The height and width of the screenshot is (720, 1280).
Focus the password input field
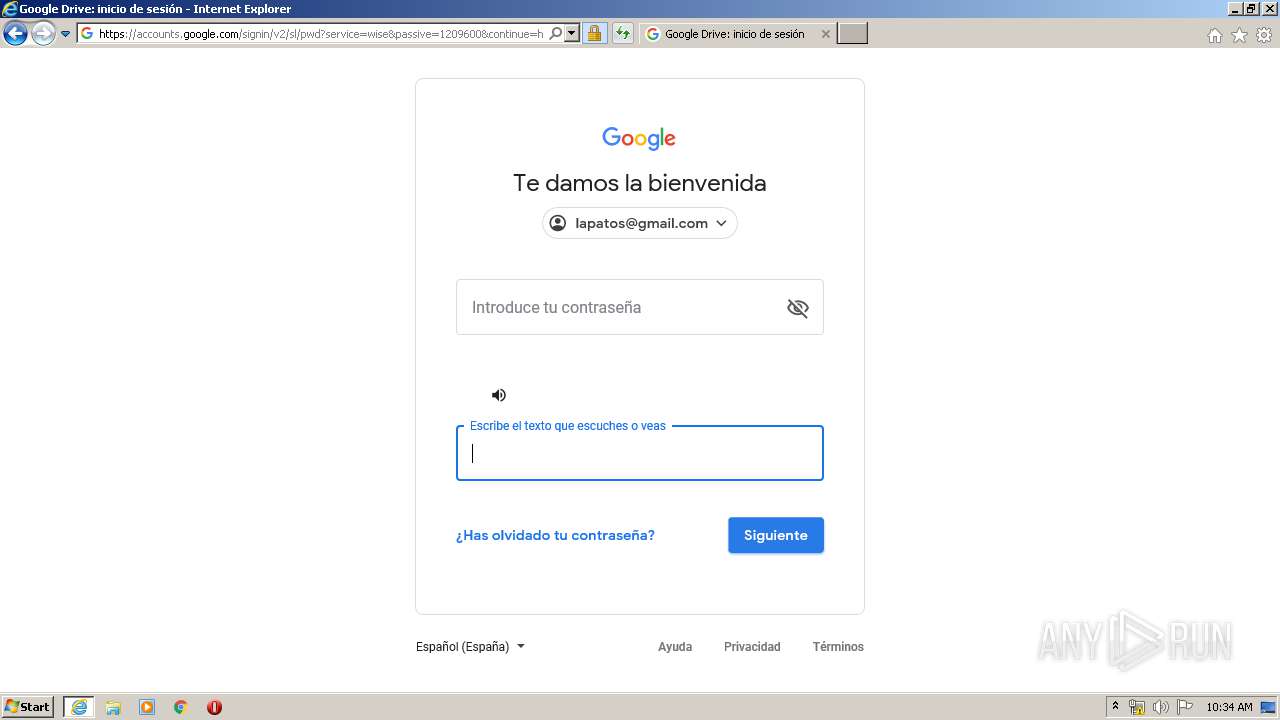tap(640, 307)
